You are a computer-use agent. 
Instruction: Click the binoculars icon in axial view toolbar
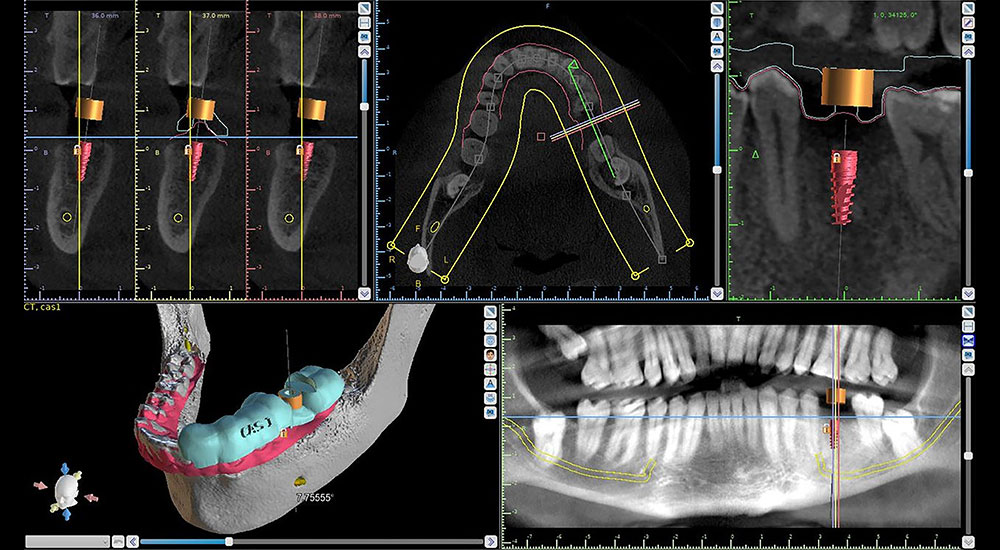[x=717, y=50]
